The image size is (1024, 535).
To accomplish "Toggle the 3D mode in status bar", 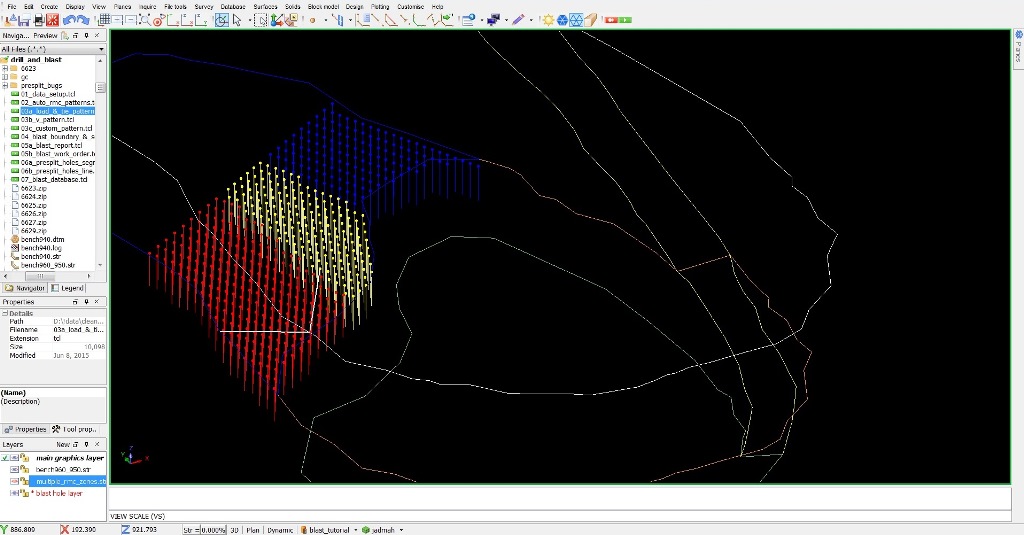I will click(234, 530).
